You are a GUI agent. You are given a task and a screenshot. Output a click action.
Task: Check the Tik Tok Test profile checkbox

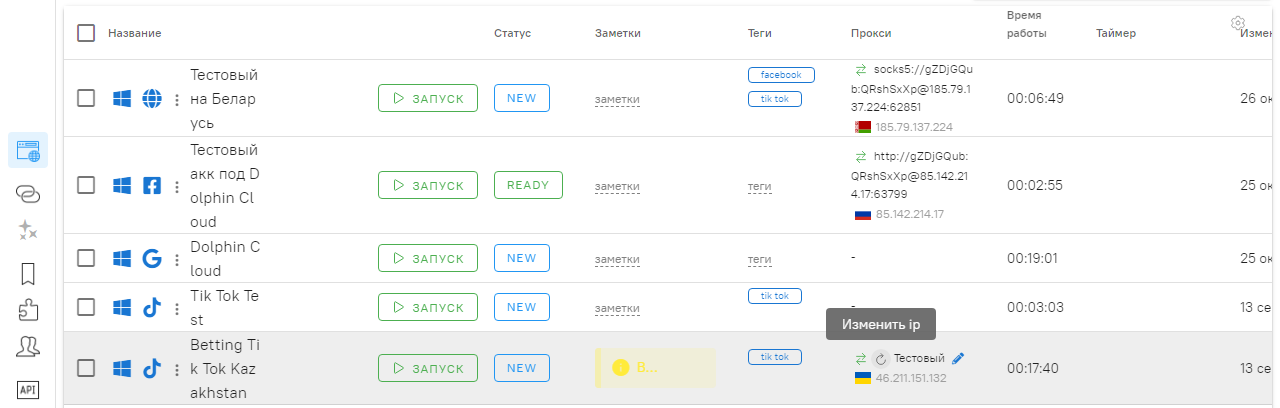point(86,307)
